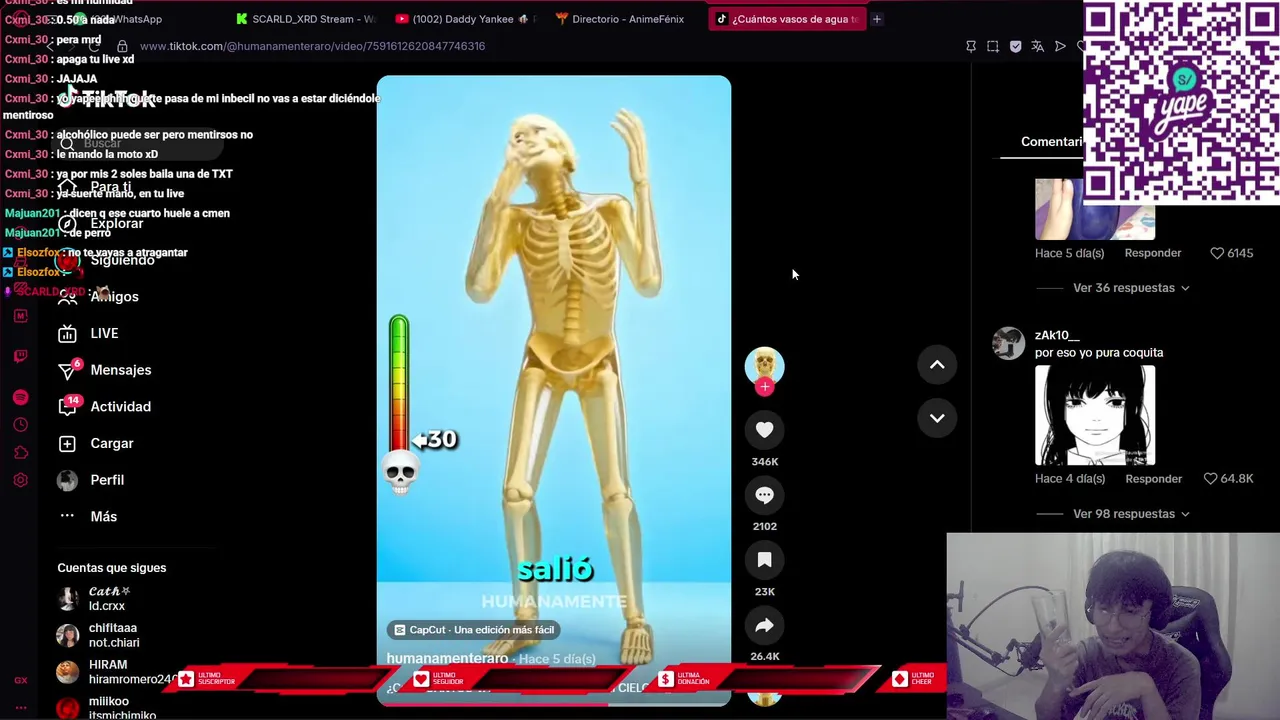
Task: Open the three-dots menu at the bottom of the Opera sidebar
Action: (x=20, y=707)
